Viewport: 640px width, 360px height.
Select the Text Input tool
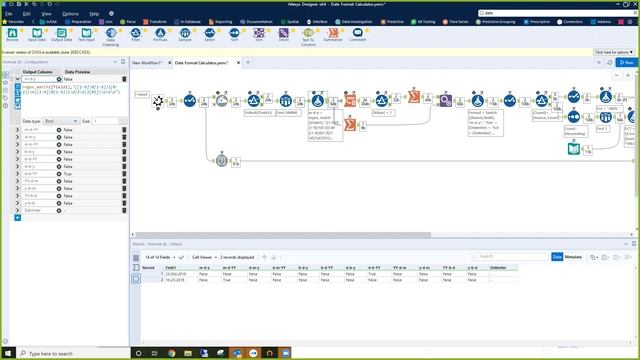(x=86, y=35)
